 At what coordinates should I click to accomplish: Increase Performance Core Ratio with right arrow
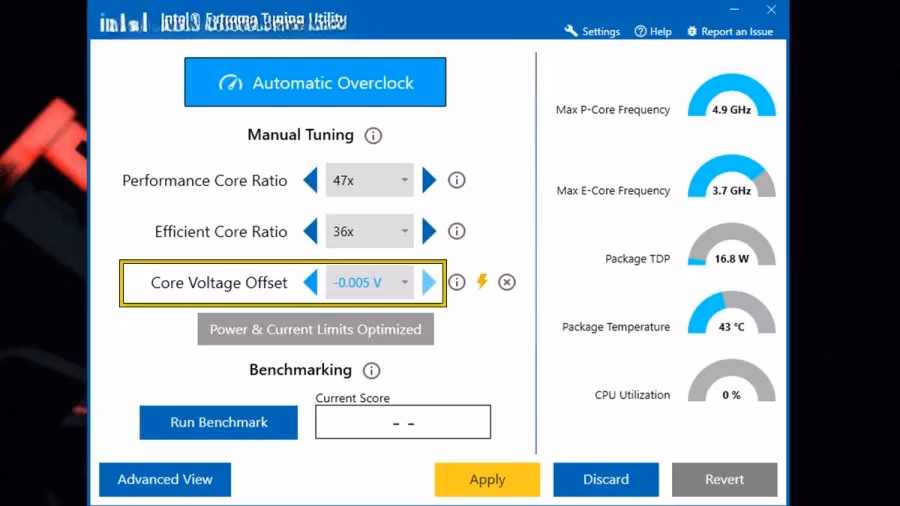[429, 180]
